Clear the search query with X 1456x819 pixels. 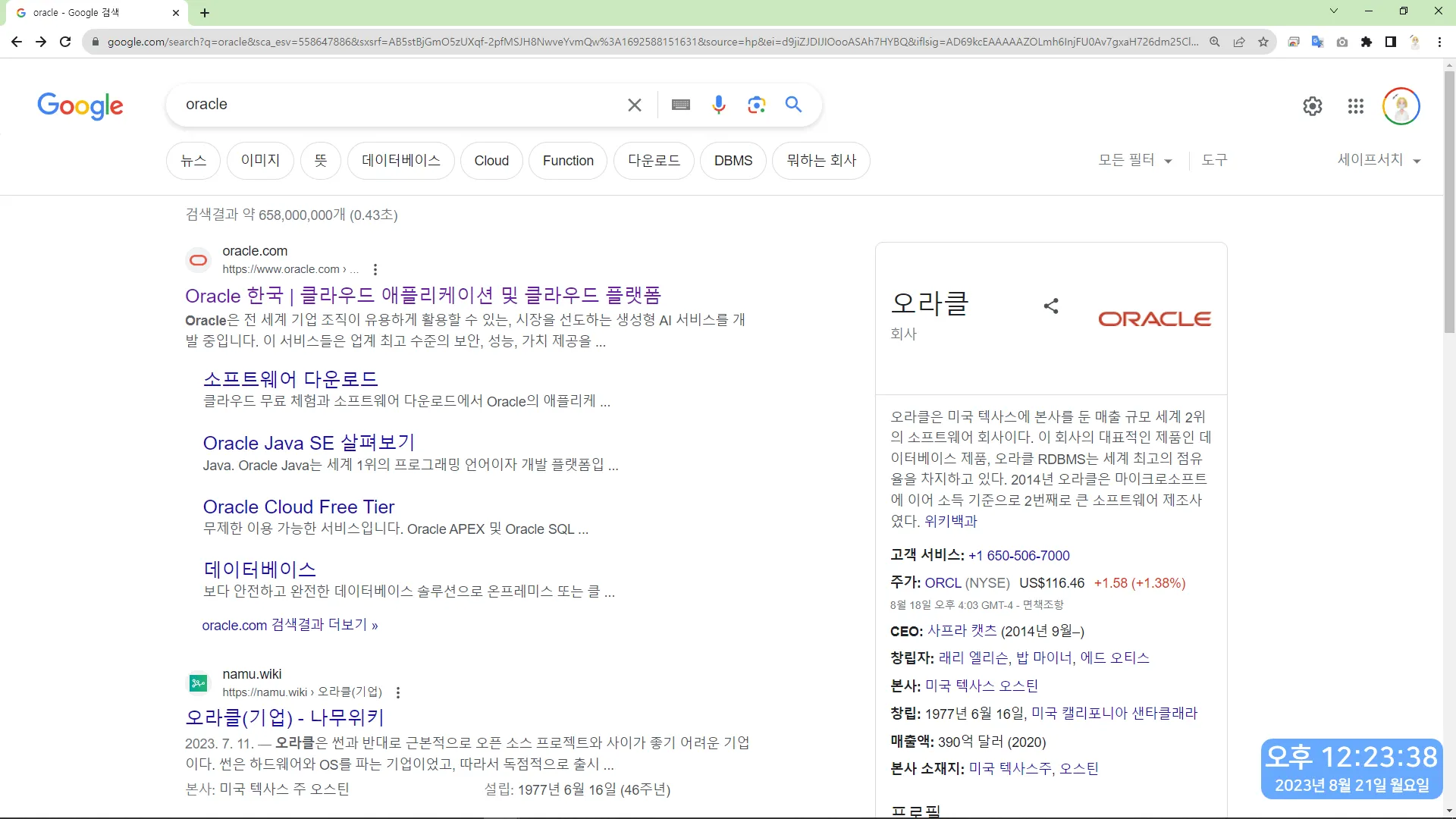[x=635, y=105]
